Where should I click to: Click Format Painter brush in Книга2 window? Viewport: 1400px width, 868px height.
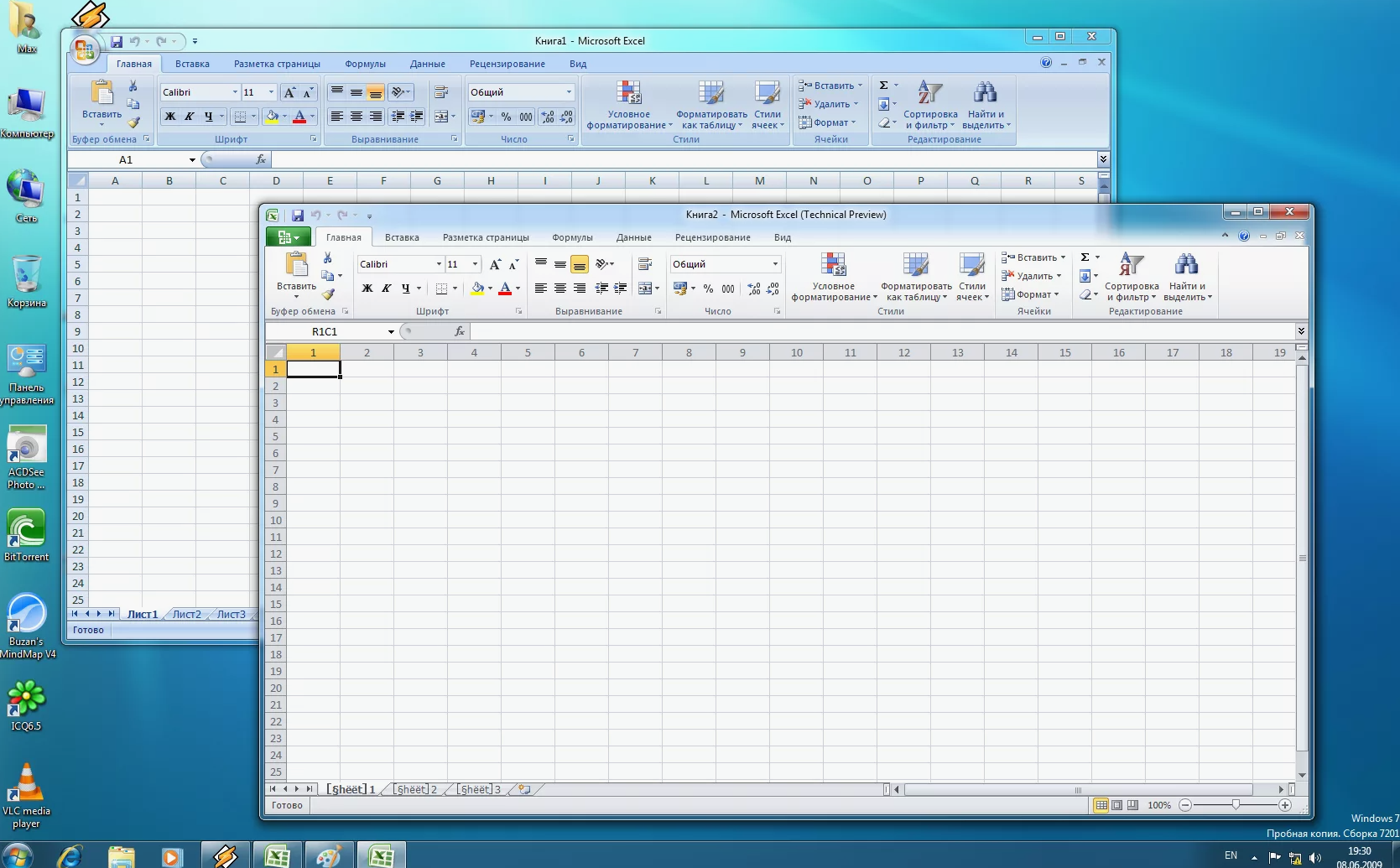click(328, 294)
